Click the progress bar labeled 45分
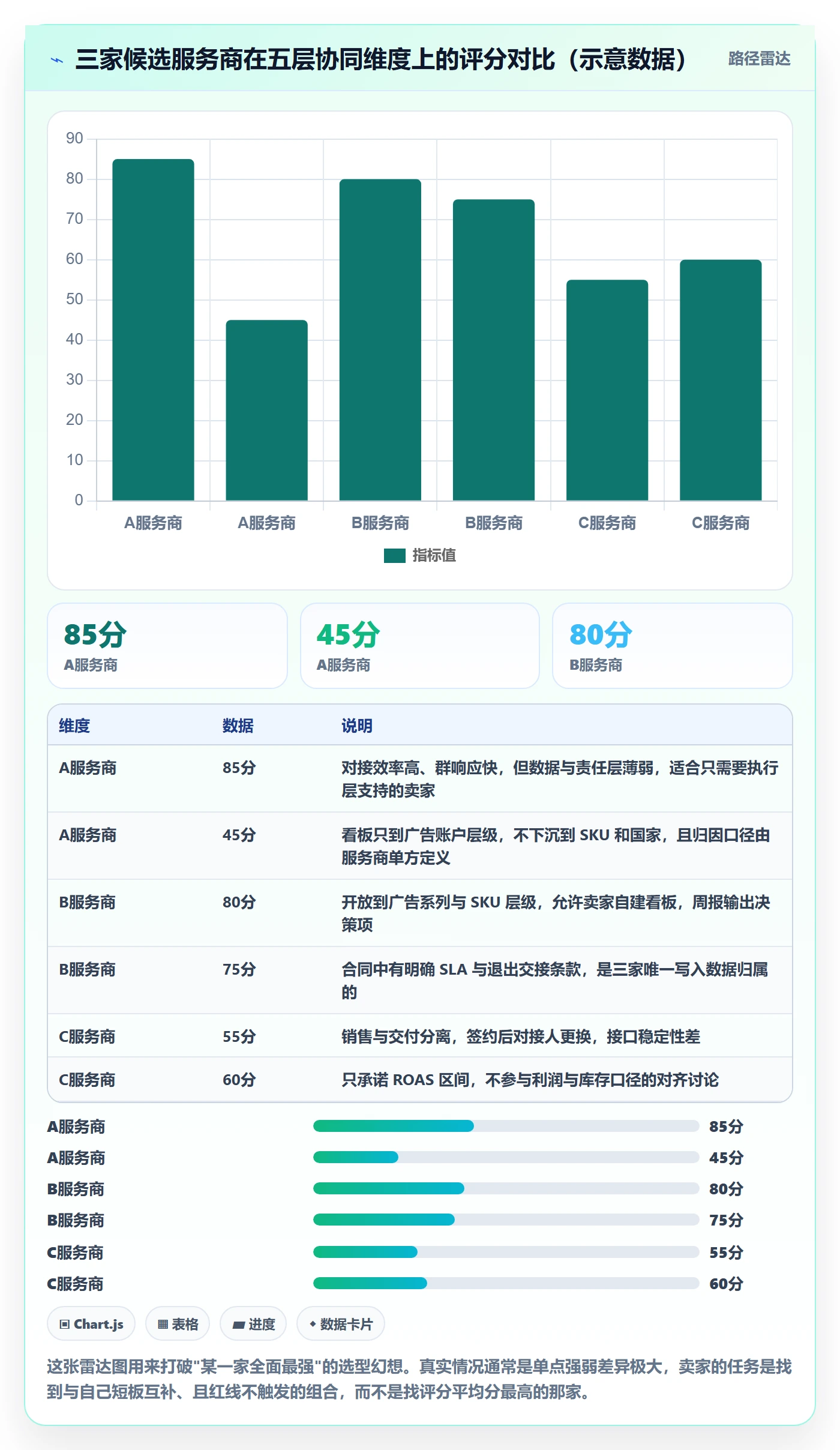This screenshot has height=1450, width=840. coord(506,1157)
